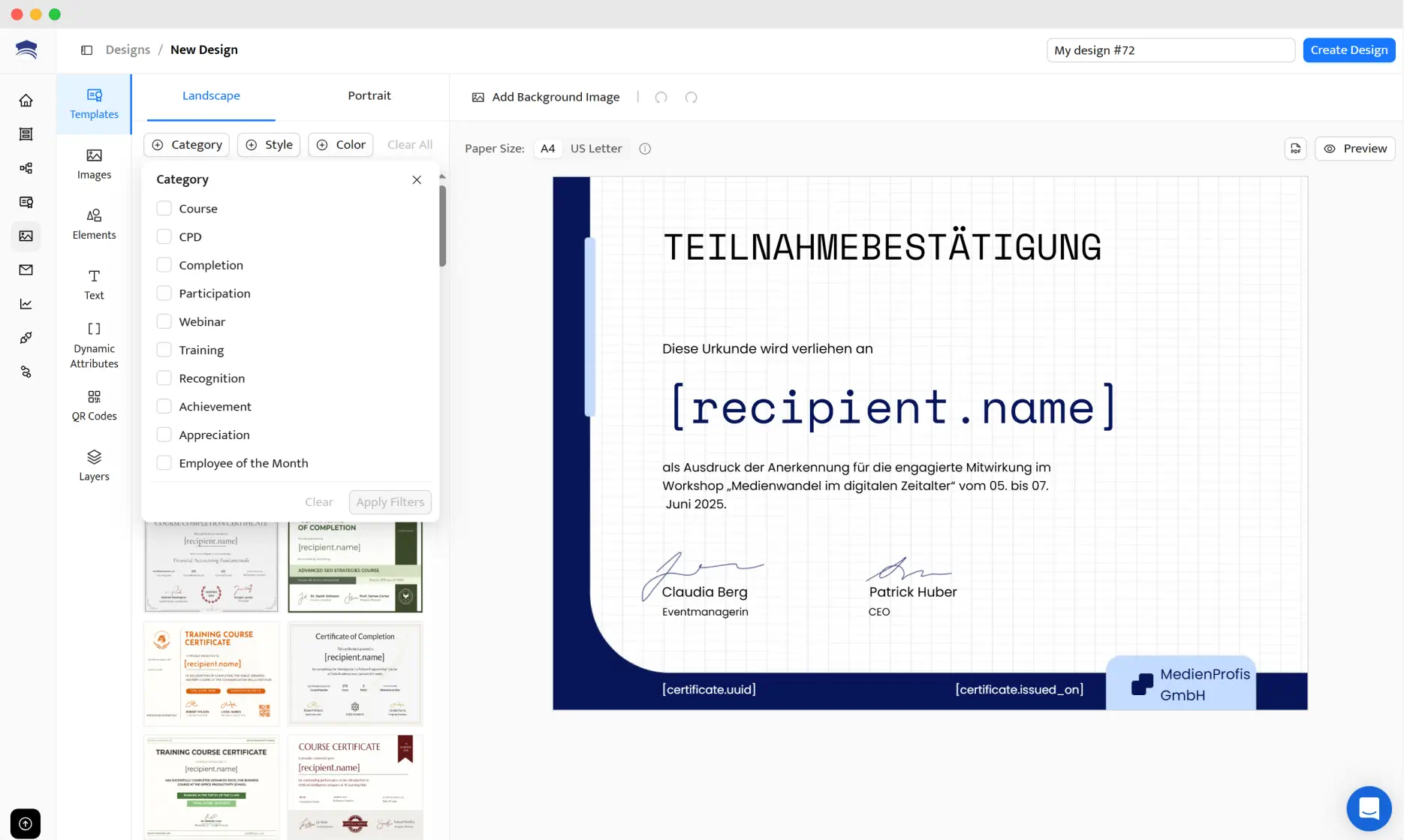Screen dimensions: 1404x840
Task: Open the Home sidebar icon
Action: click(26, 100)
